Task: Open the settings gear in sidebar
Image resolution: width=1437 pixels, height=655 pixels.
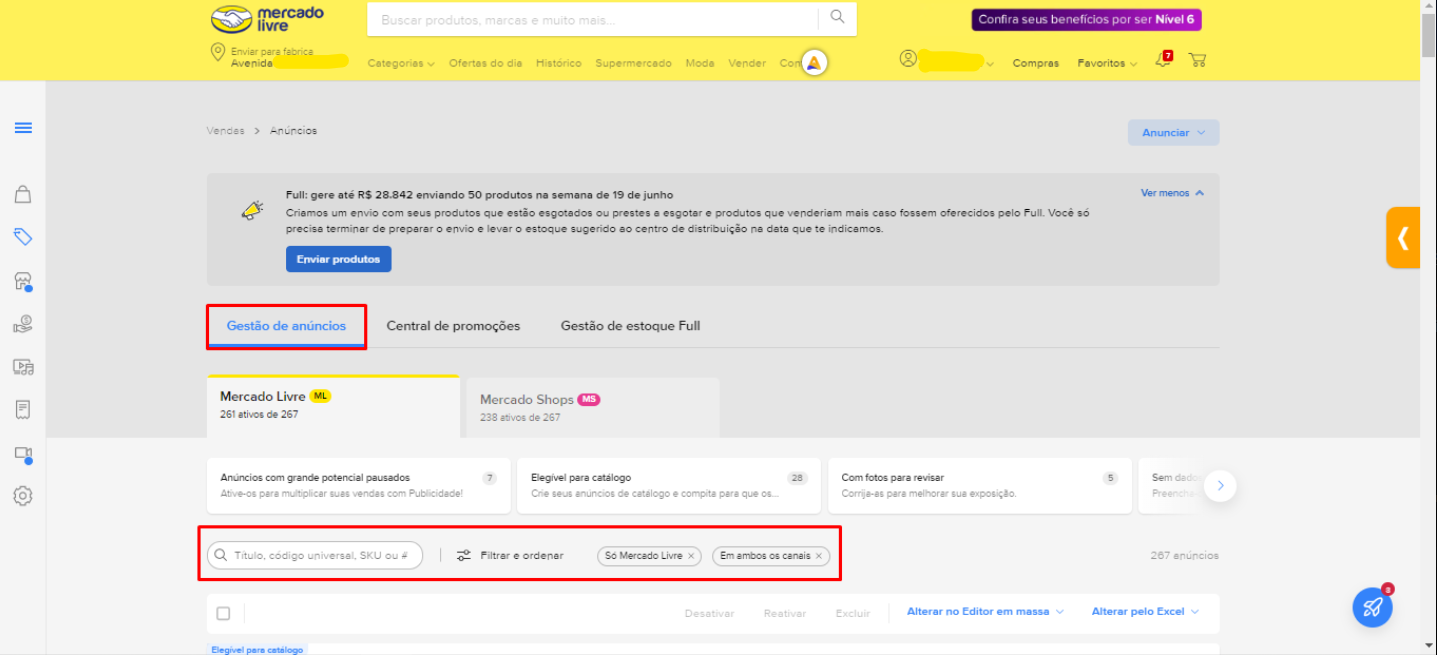Action: pos(22,495)
